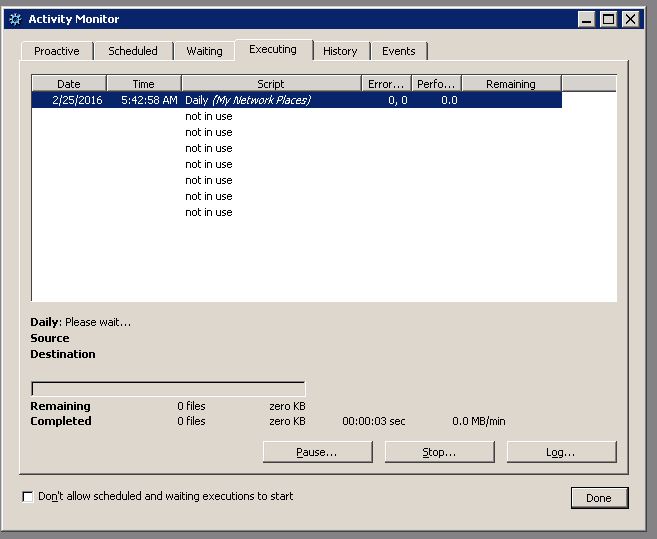Click the Activity Monitor title bar icon
This screenshot has width=657, height=539.
15,19
